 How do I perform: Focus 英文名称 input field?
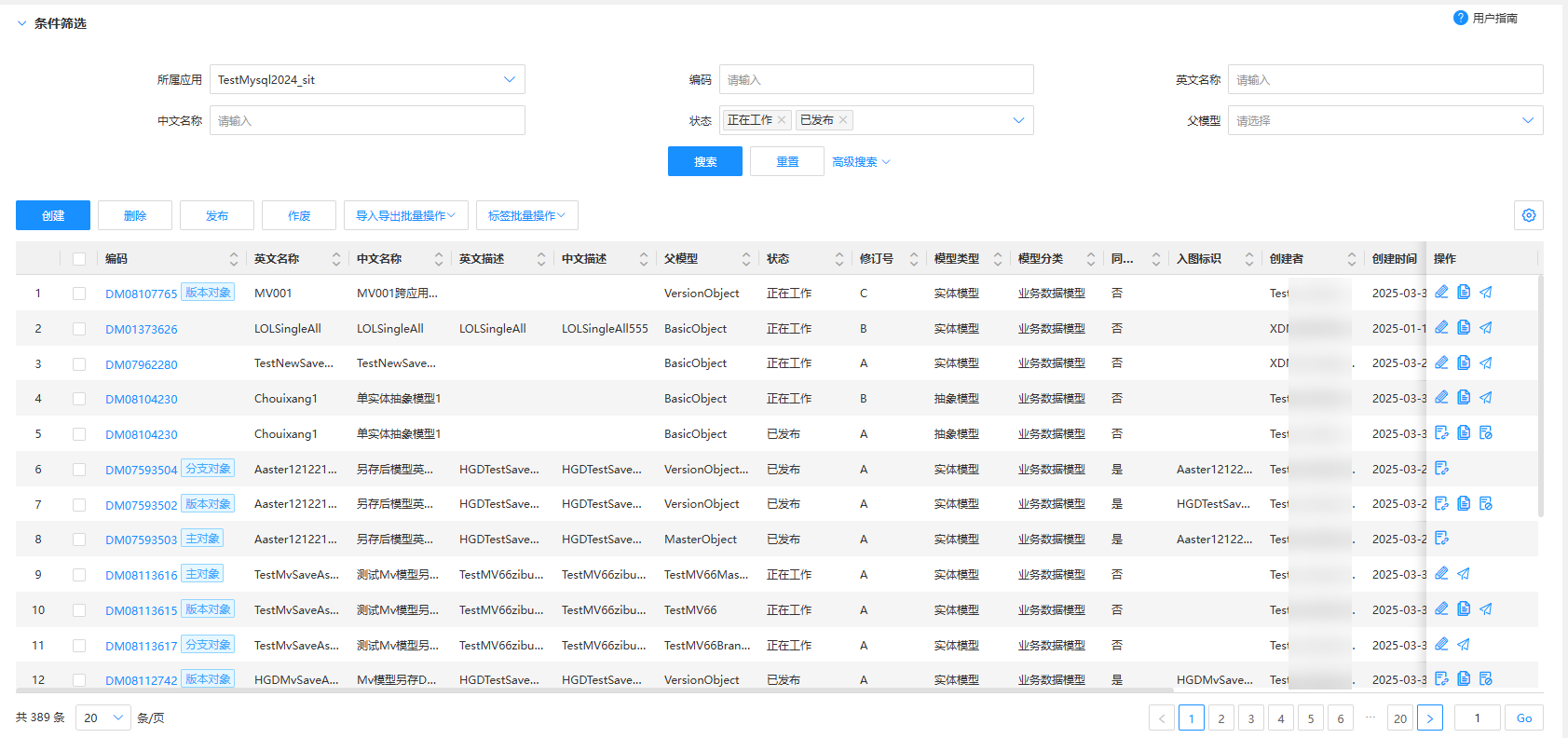(x=1385, y=79)
